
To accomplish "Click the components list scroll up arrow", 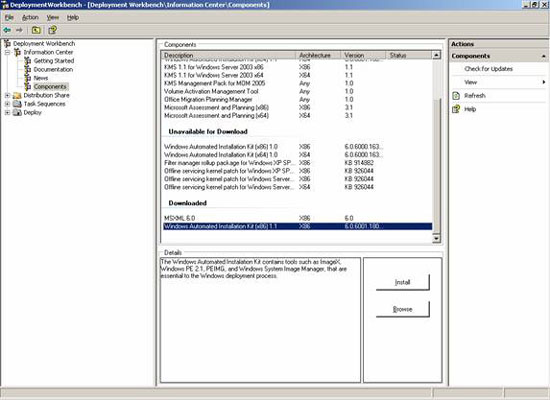I will point(436,55).
